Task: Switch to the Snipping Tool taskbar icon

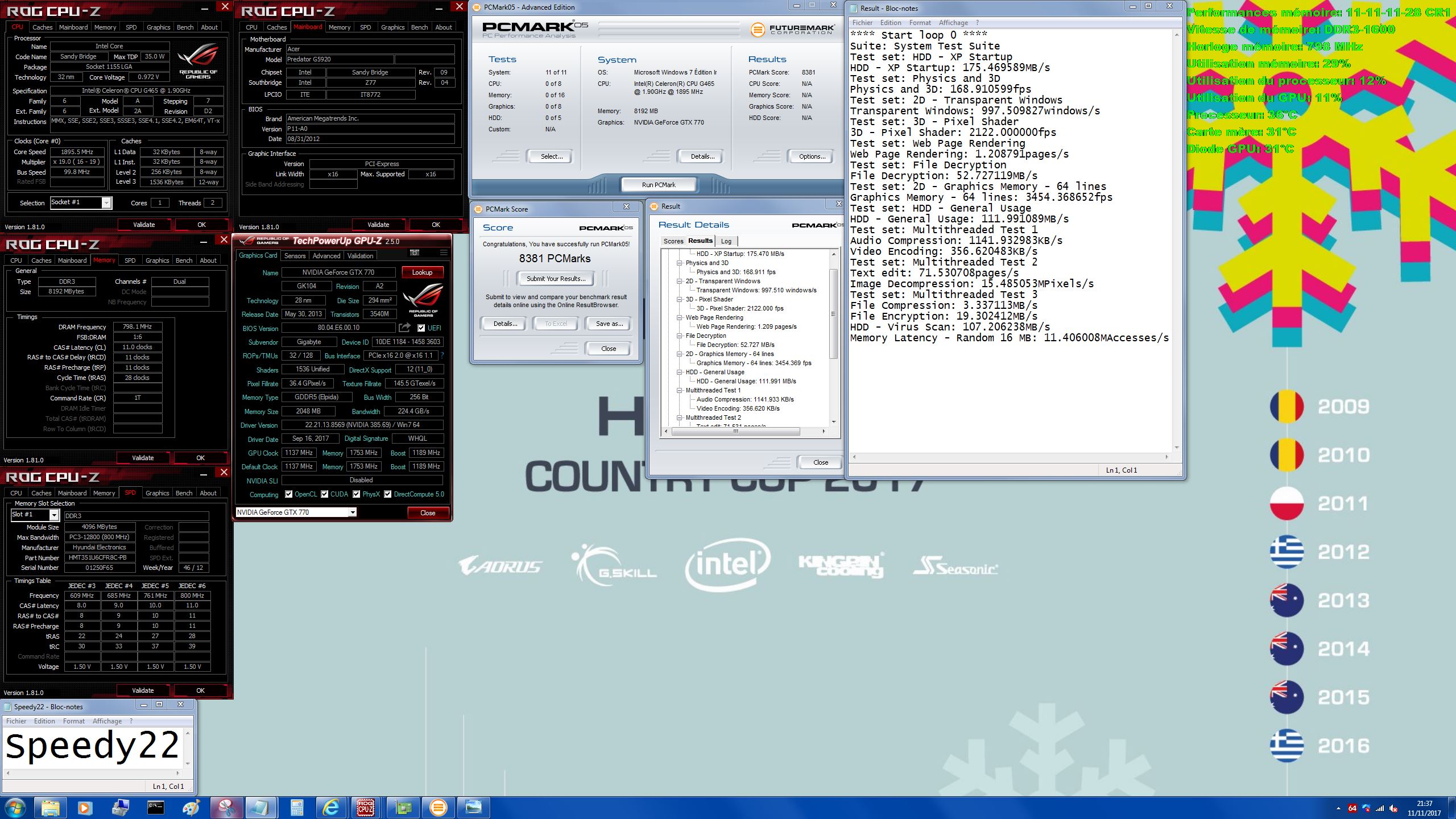Action: tap(226, 808)
